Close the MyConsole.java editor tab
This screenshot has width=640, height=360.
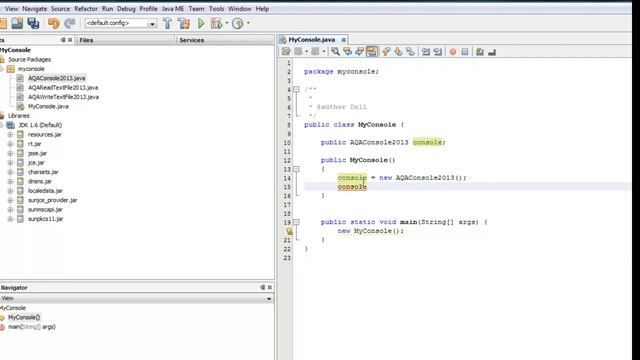click(344, 40)
